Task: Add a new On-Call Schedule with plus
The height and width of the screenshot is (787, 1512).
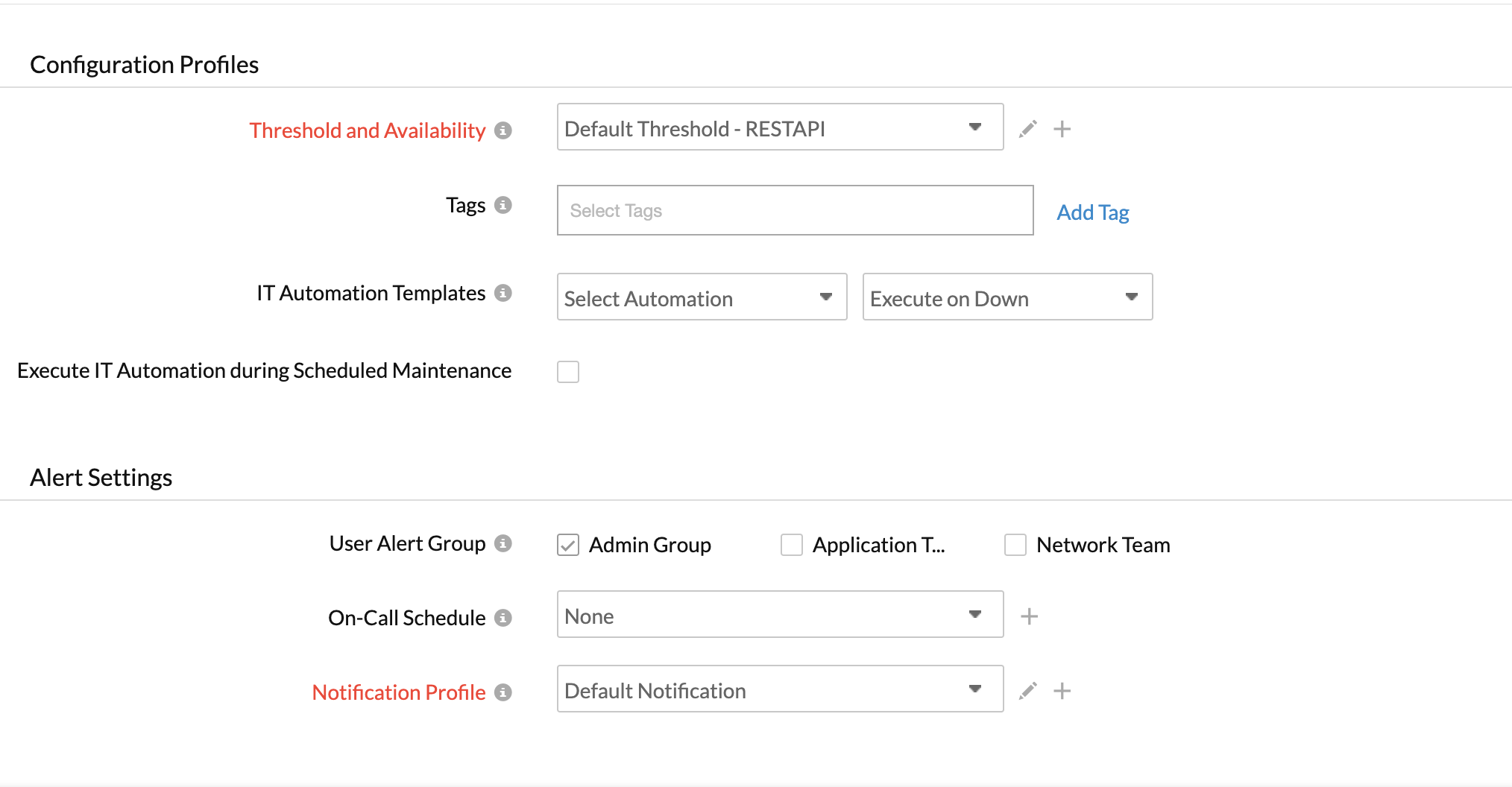Action: pos(1029,616)
